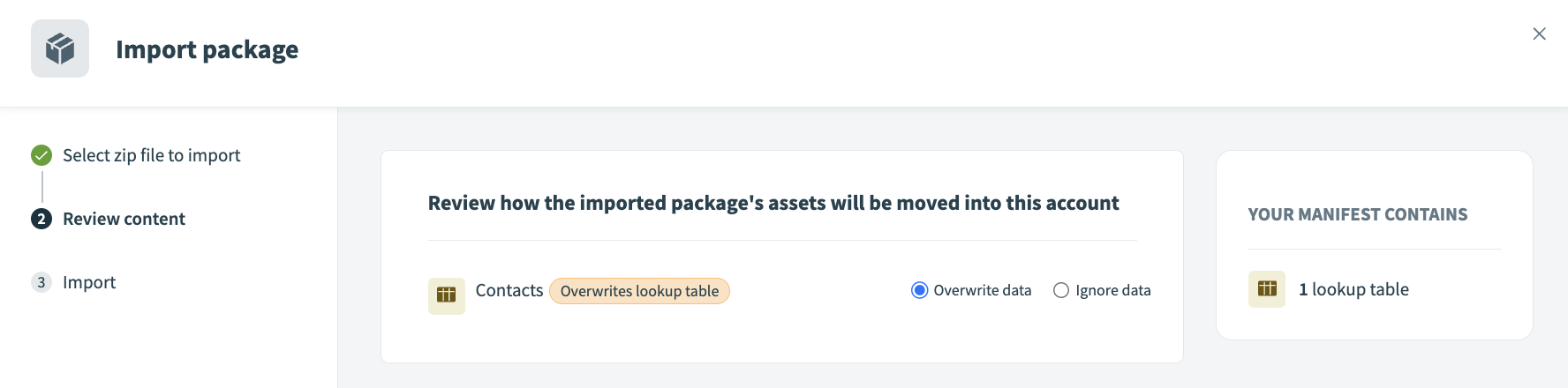Select the Ignore data radio button
Viewport: 1568px width, 388px height.
1061,290
